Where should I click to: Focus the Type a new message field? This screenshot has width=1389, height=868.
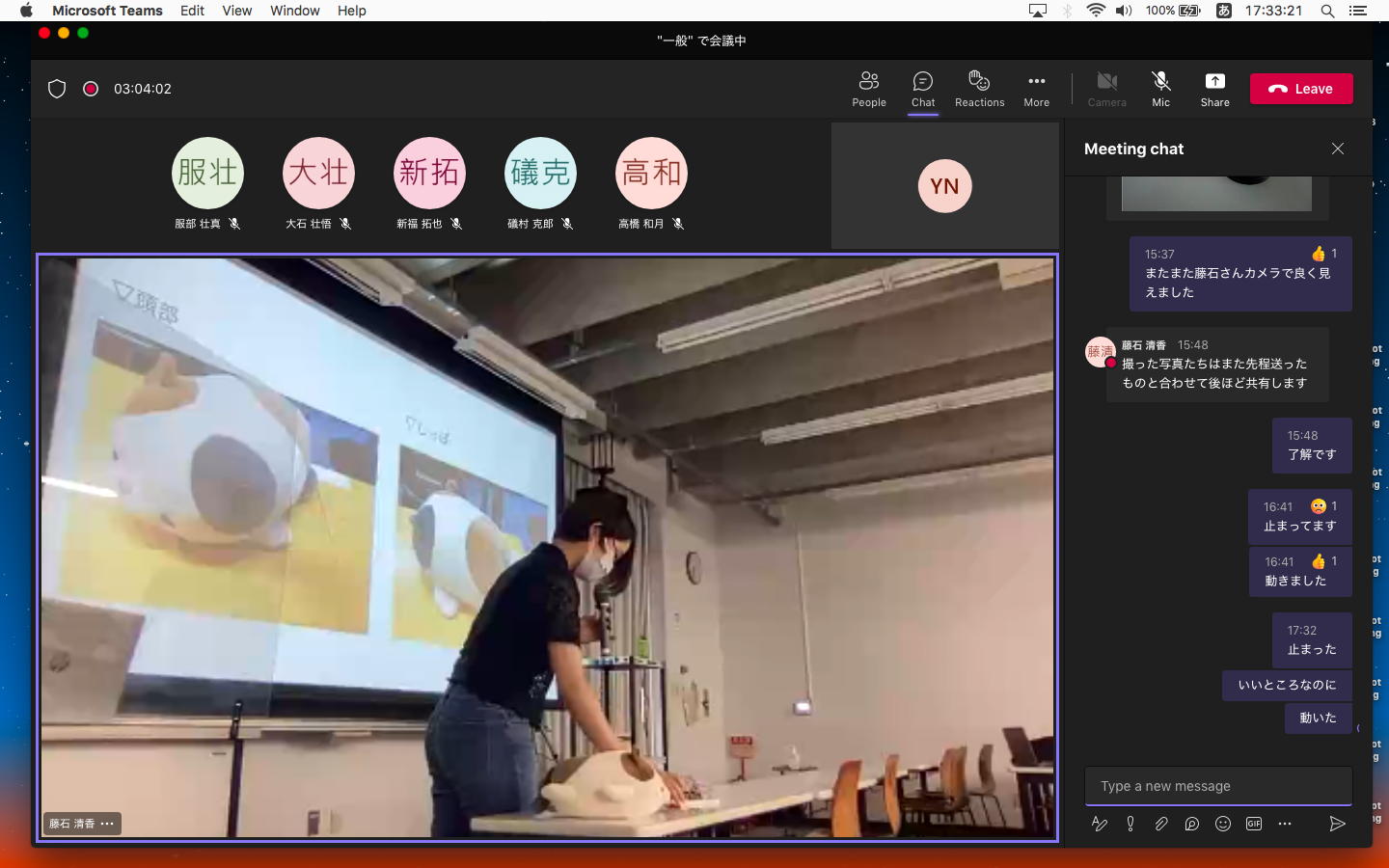(1218, 786)
